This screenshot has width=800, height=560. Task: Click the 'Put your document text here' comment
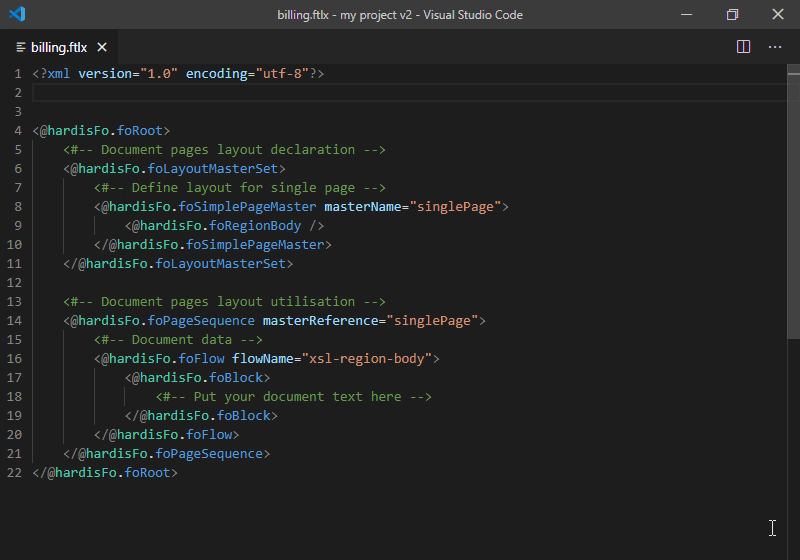293,397
